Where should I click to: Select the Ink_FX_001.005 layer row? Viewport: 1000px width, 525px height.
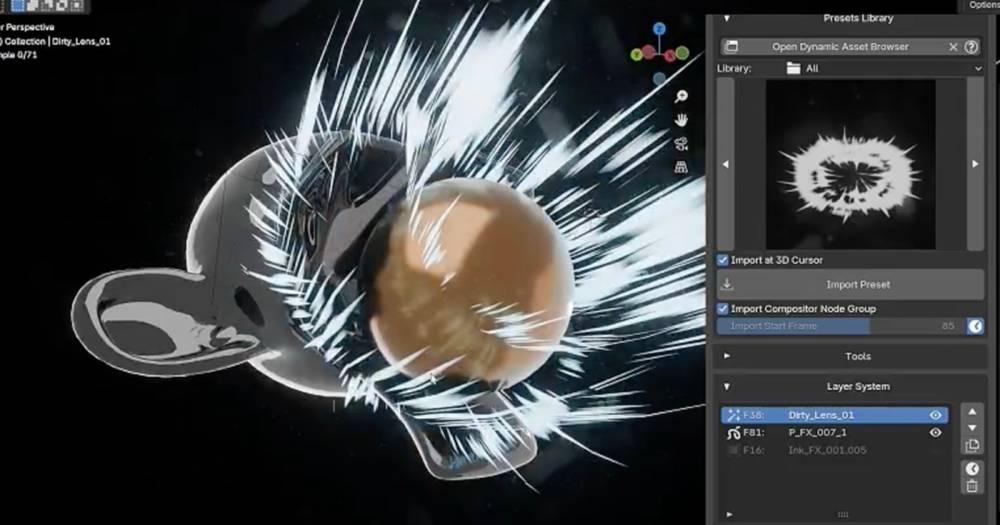[834, 450]
